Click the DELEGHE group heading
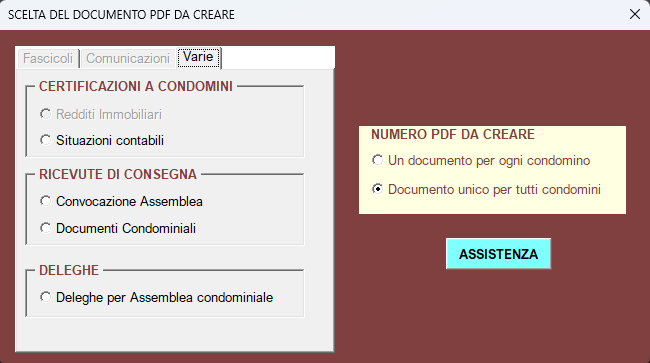Screen dimensions: 650x363 pyautogui.click(x=69, y=270)
